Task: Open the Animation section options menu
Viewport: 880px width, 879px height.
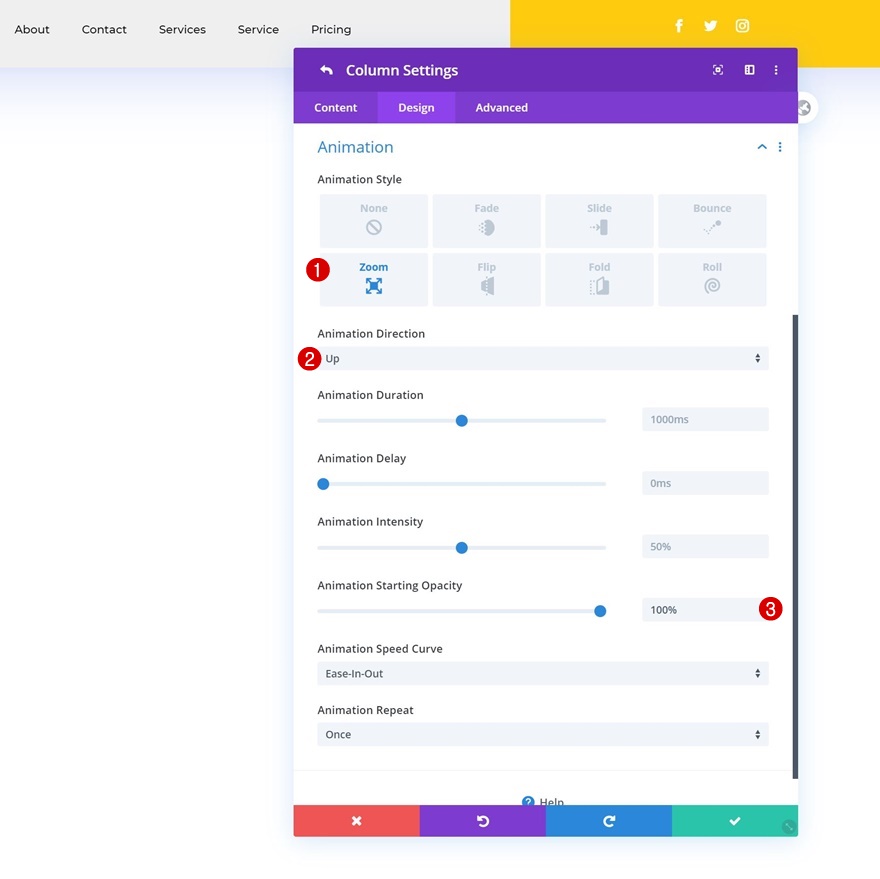Action: [x=780, y=147]
